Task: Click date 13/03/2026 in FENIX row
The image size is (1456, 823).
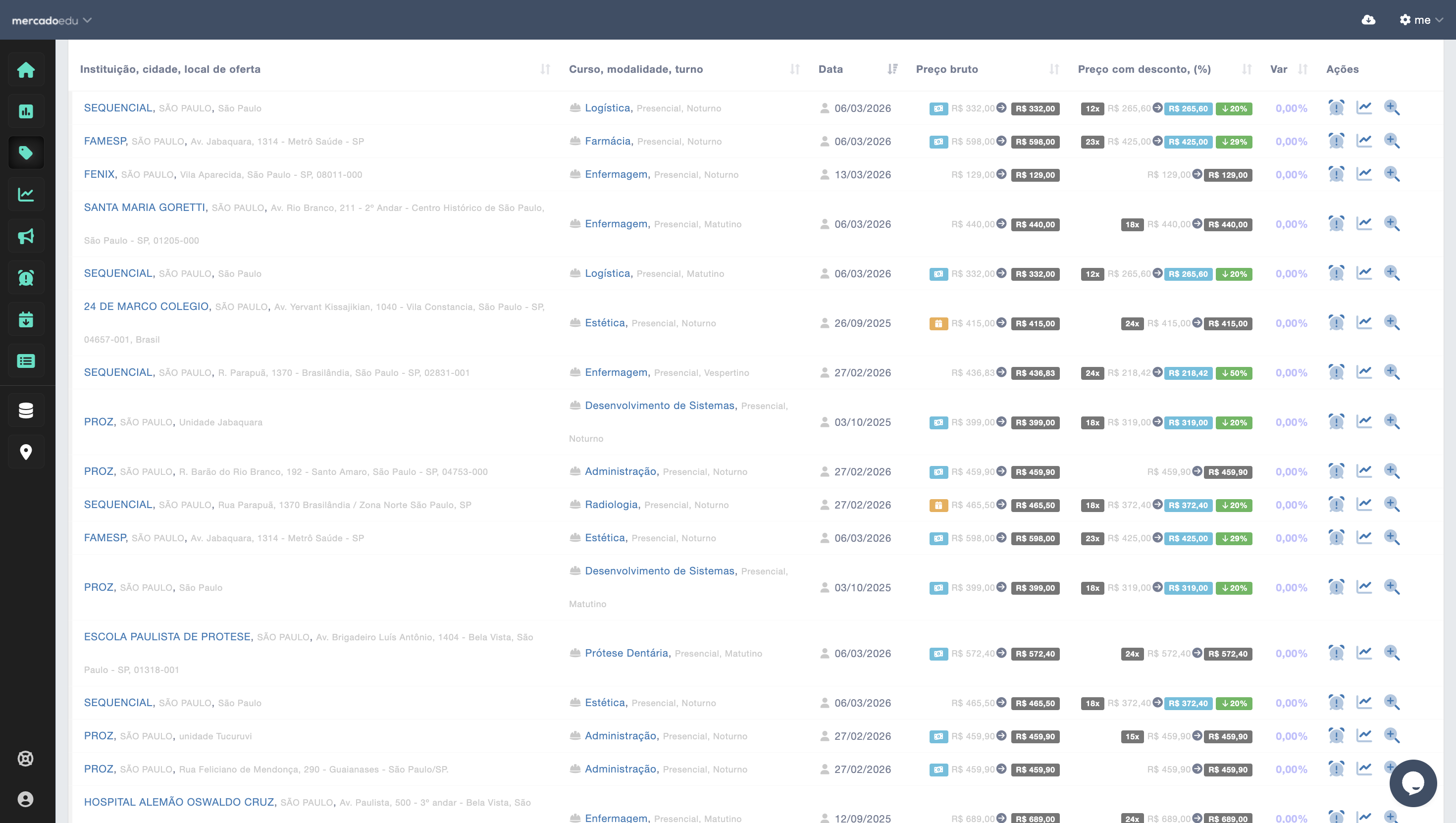Action: click(863, 175)
